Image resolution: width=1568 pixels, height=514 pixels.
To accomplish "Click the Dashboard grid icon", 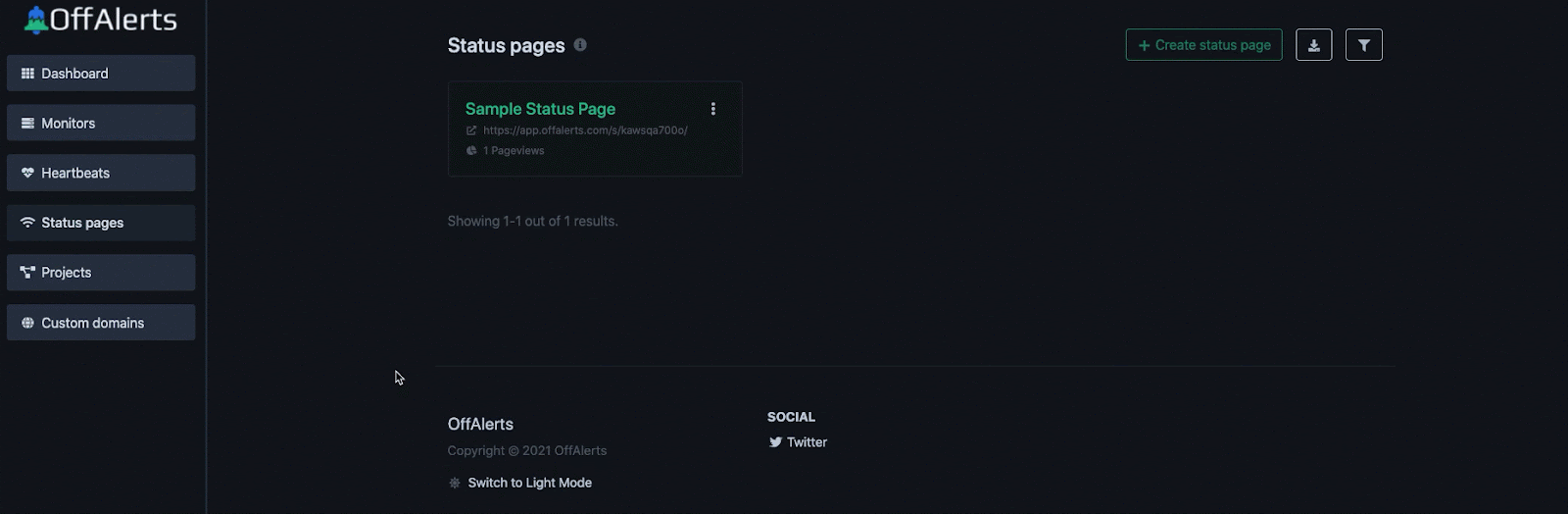I will pos(27,74).
